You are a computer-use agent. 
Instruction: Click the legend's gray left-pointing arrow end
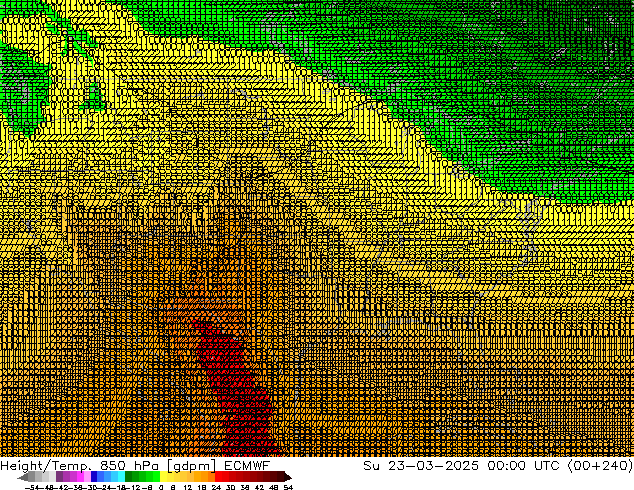(x=23, y=477)
